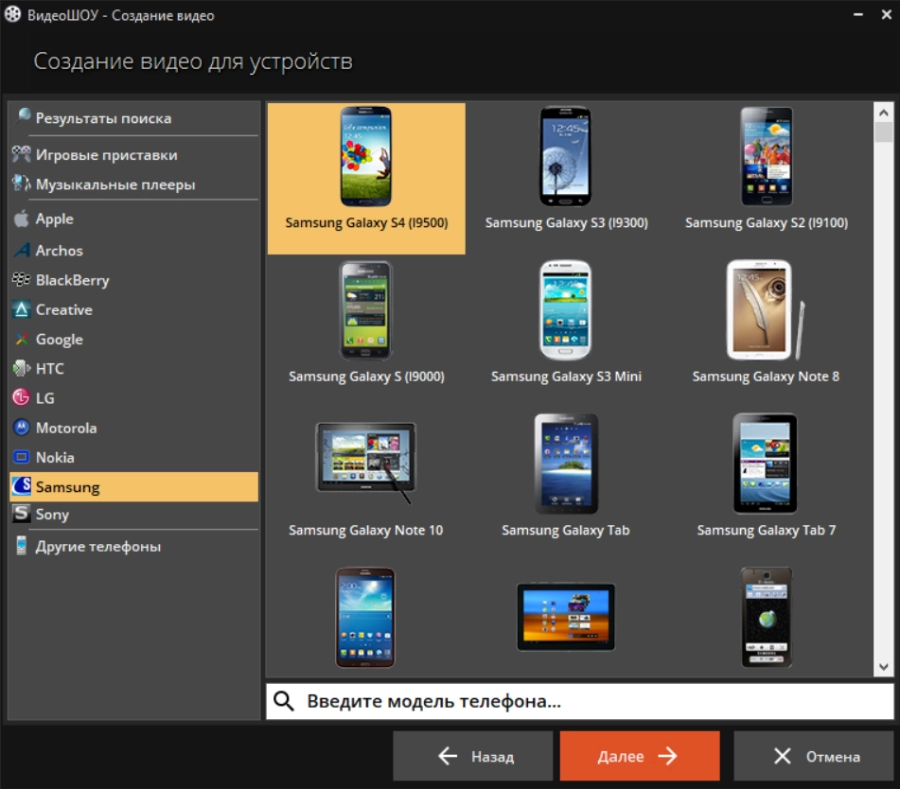Click the Archos logo icon

click(21, 250)
